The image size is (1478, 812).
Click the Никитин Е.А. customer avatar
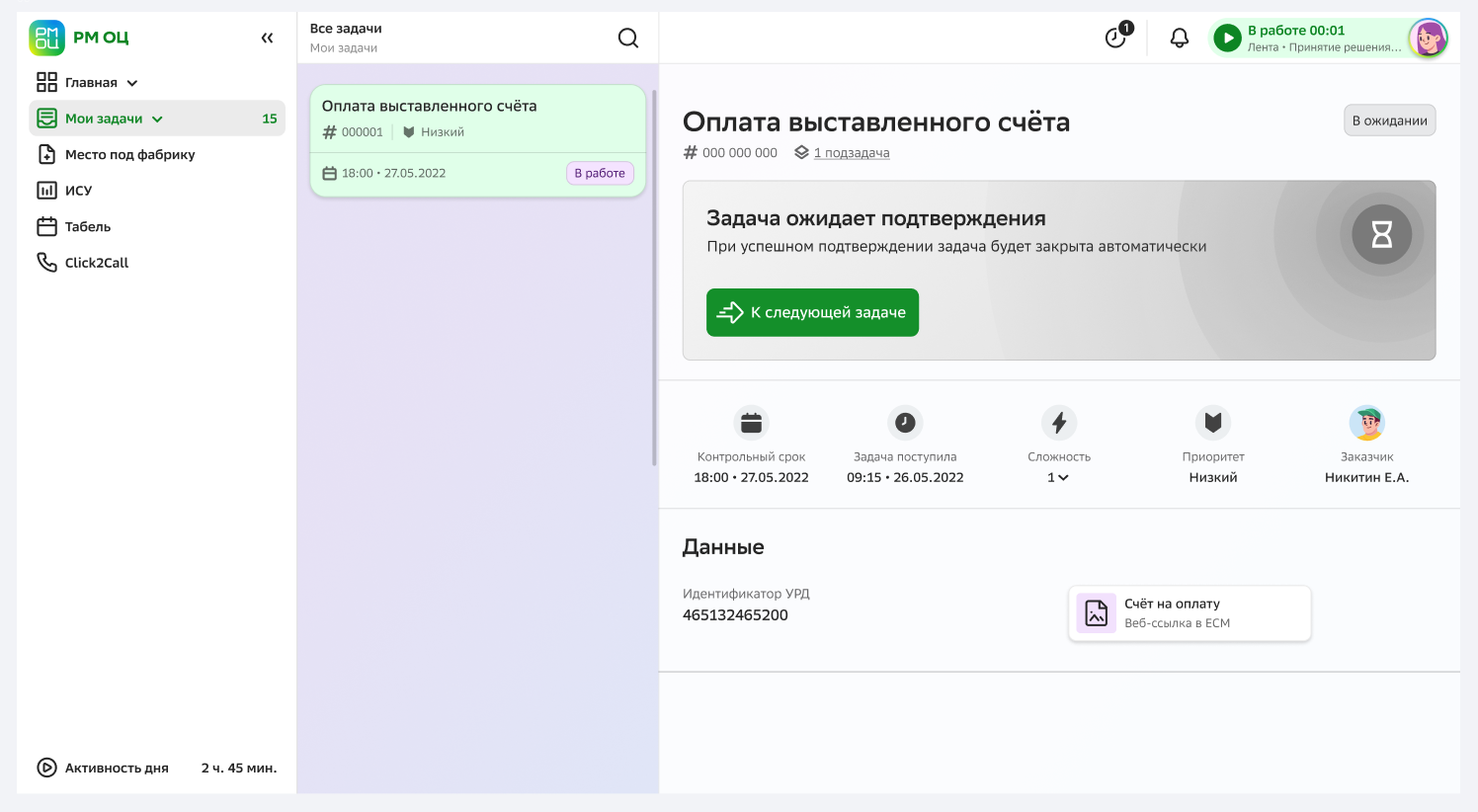click(x=1366, y=423)
